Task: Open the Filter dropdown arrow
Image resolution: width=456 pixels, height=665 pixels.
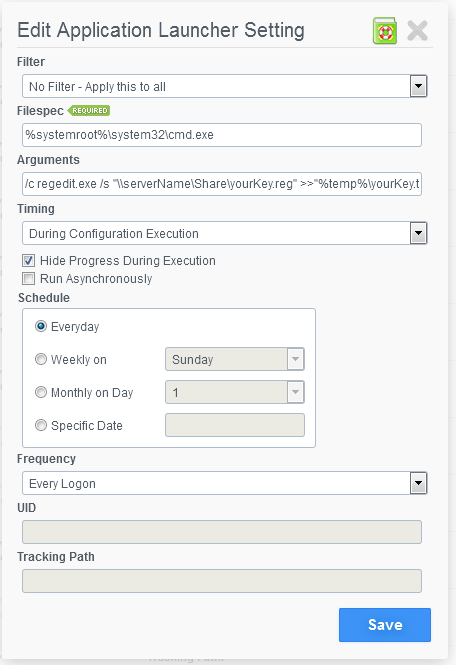Action: [418, 86]
